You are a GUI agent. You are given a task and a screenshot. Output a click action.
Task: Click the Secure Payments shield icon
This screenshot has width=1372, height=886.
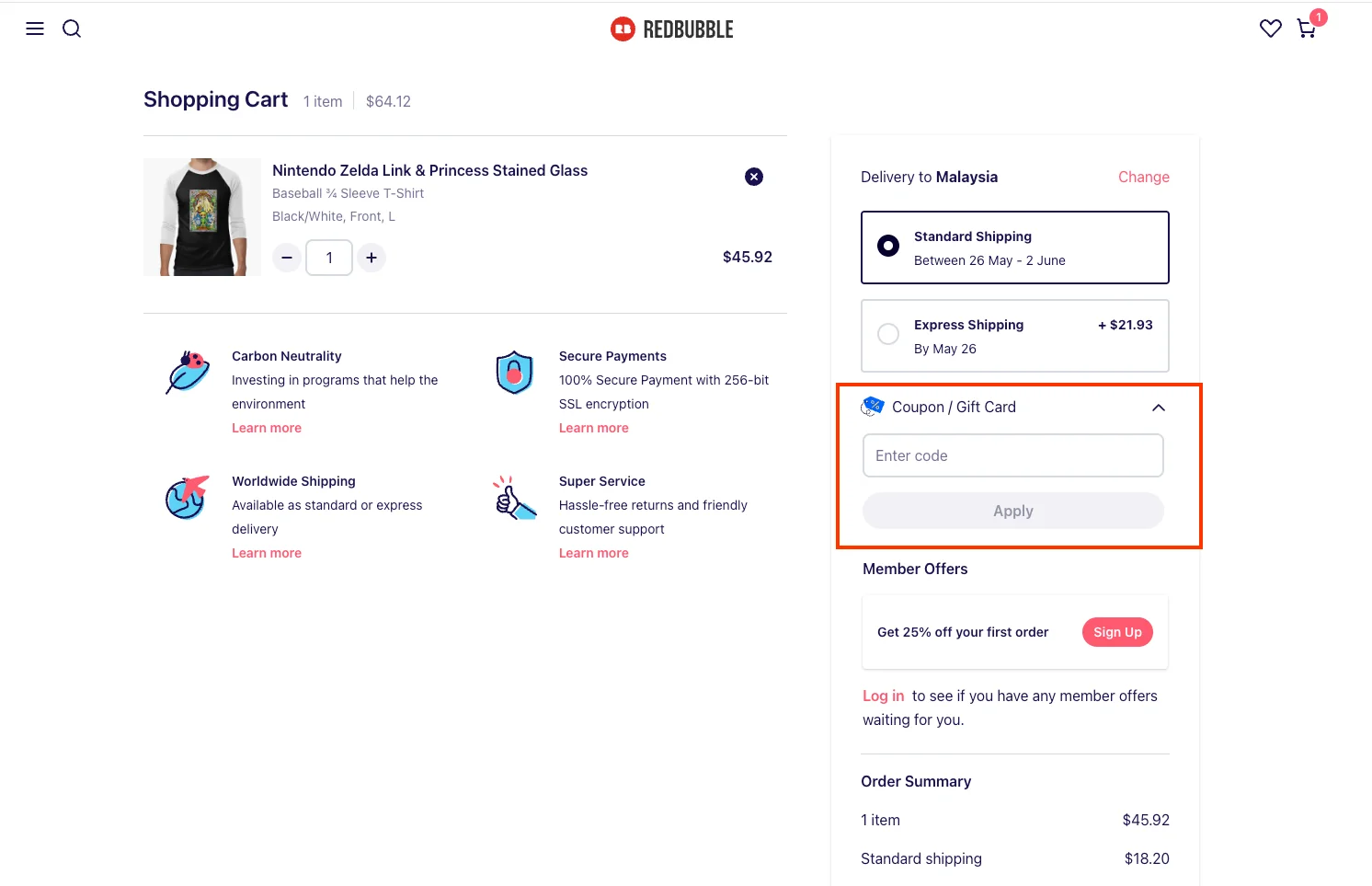[x=515, y=372]
